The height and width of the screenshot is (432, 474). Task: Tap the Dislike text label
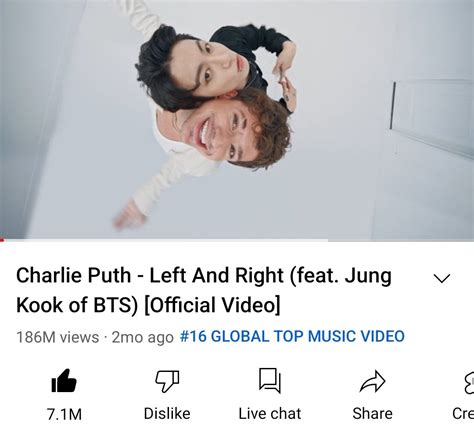167,414
